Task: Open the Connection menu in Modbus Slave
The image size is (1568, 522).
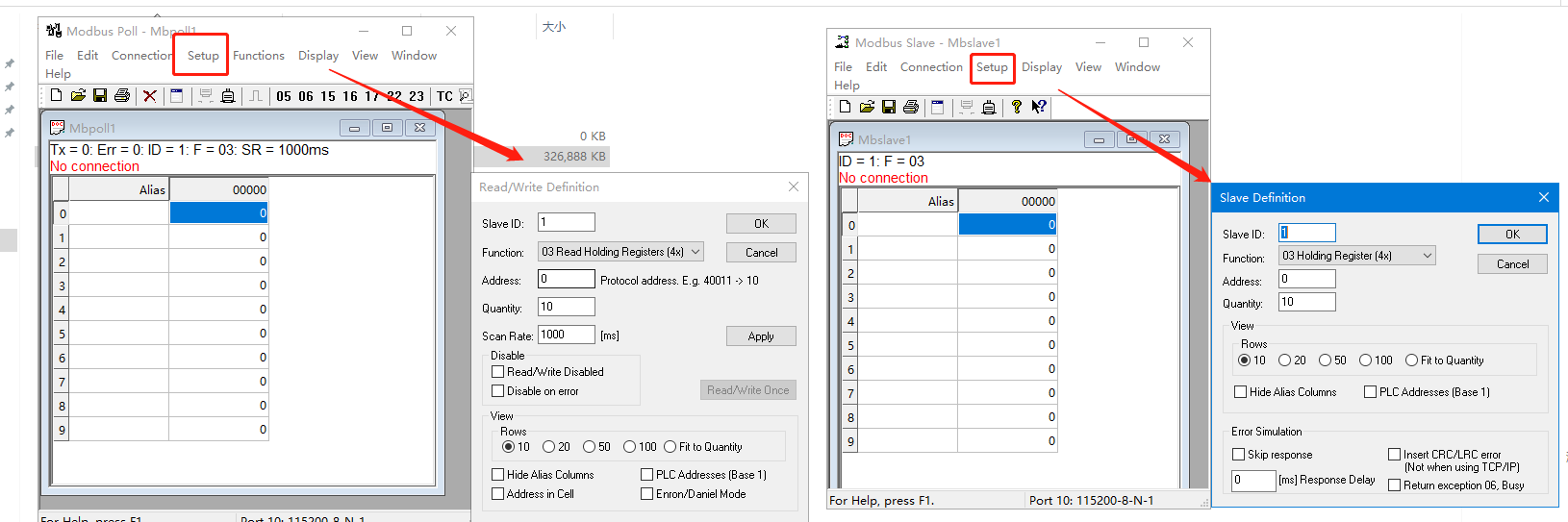Action: pos(930,67)
